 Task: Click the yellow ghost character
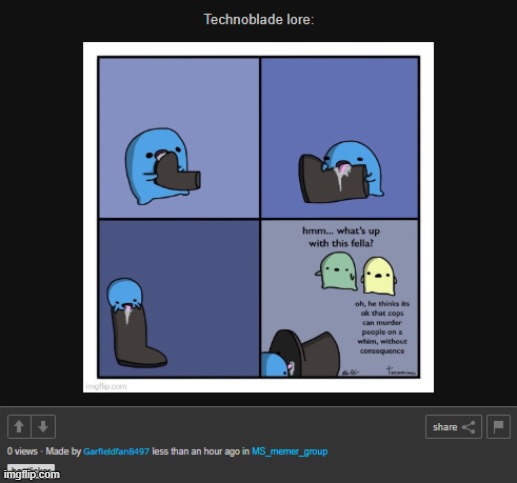coord(379,276)
